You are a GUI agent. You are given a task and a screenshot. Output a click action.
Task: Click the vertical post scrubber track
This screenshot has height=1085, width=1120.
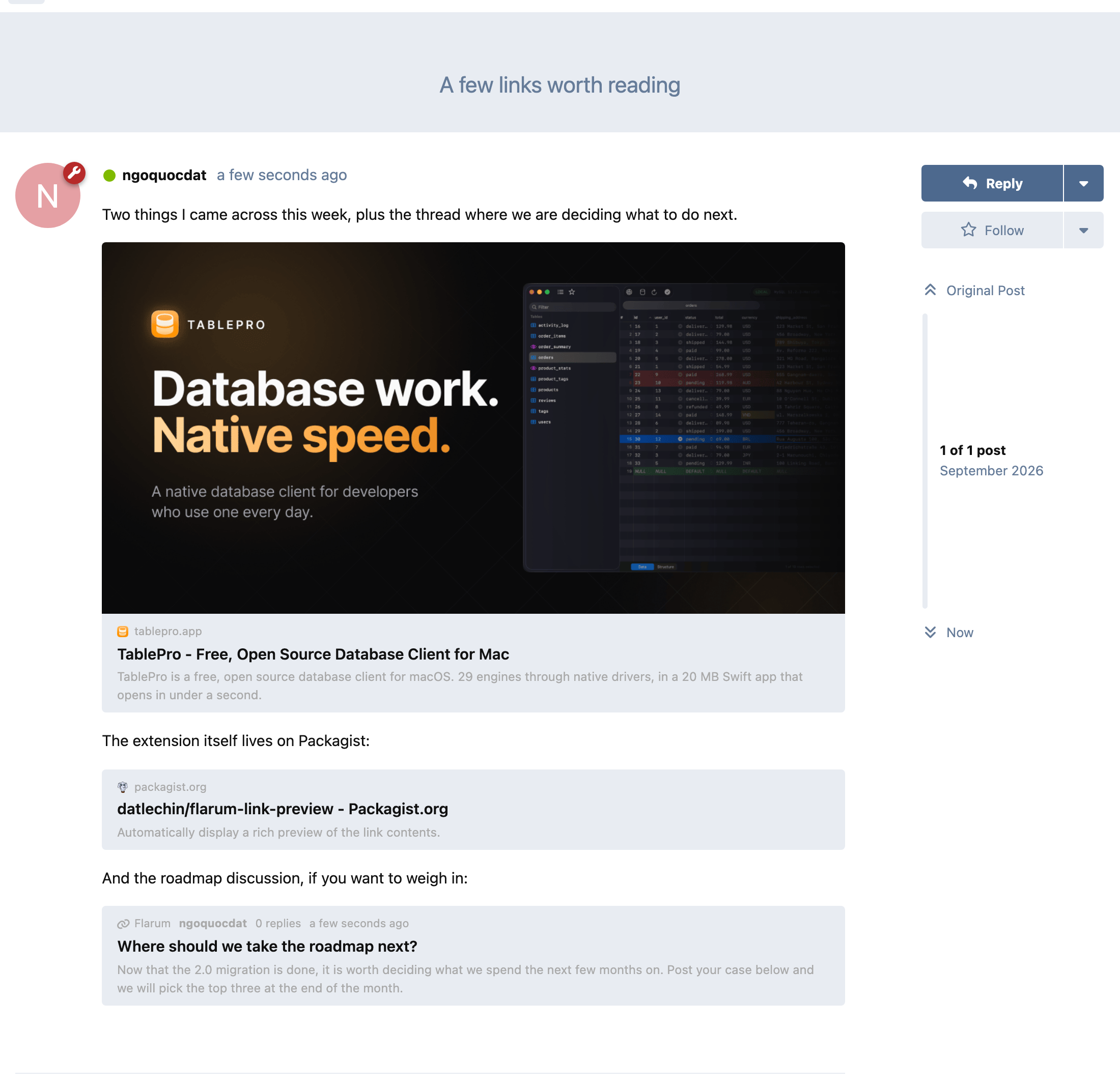tap(925, 461)
